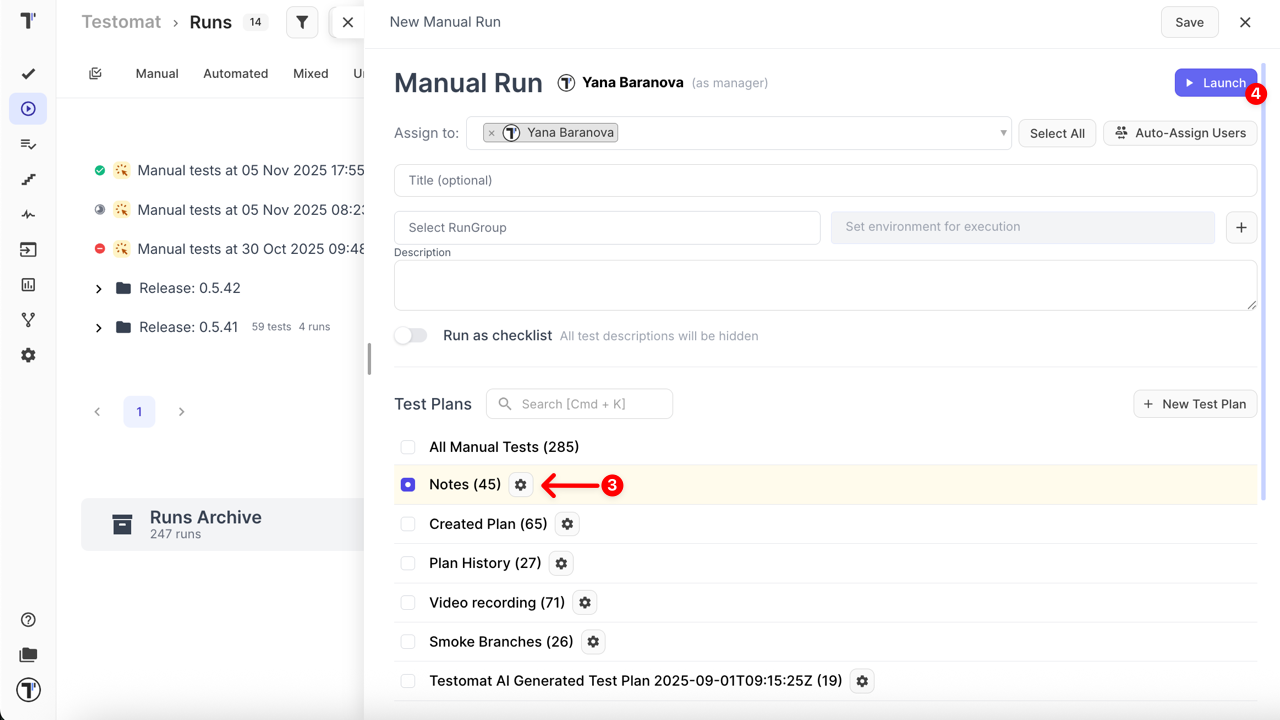Open the Assign to user dropdown
The width and height of the screenshot is (1280, 720).
pos(1003,133)
